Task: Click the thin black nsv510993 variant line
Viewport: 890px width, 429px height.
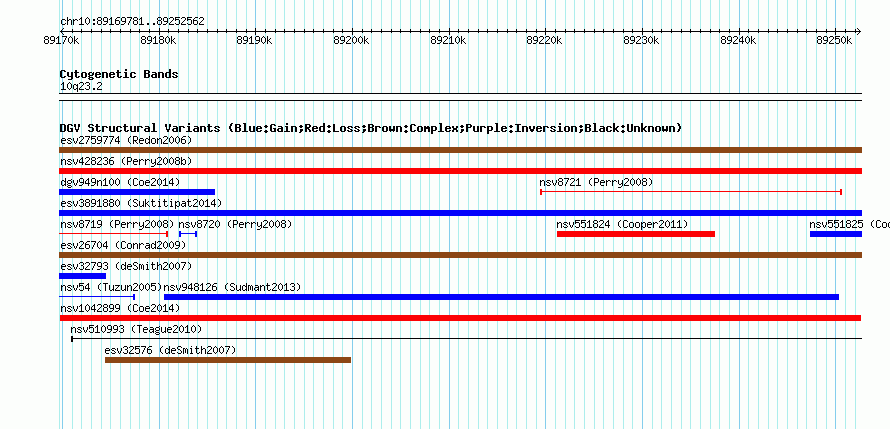Action: (467, 339)
